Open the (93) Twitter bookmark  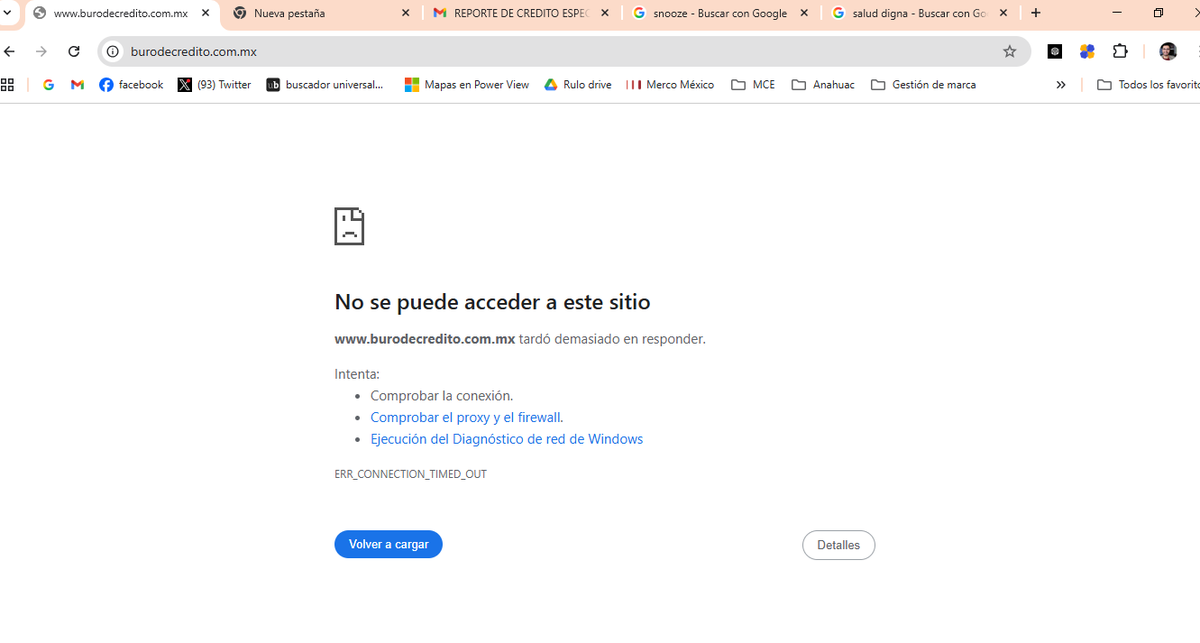[214, 85]
